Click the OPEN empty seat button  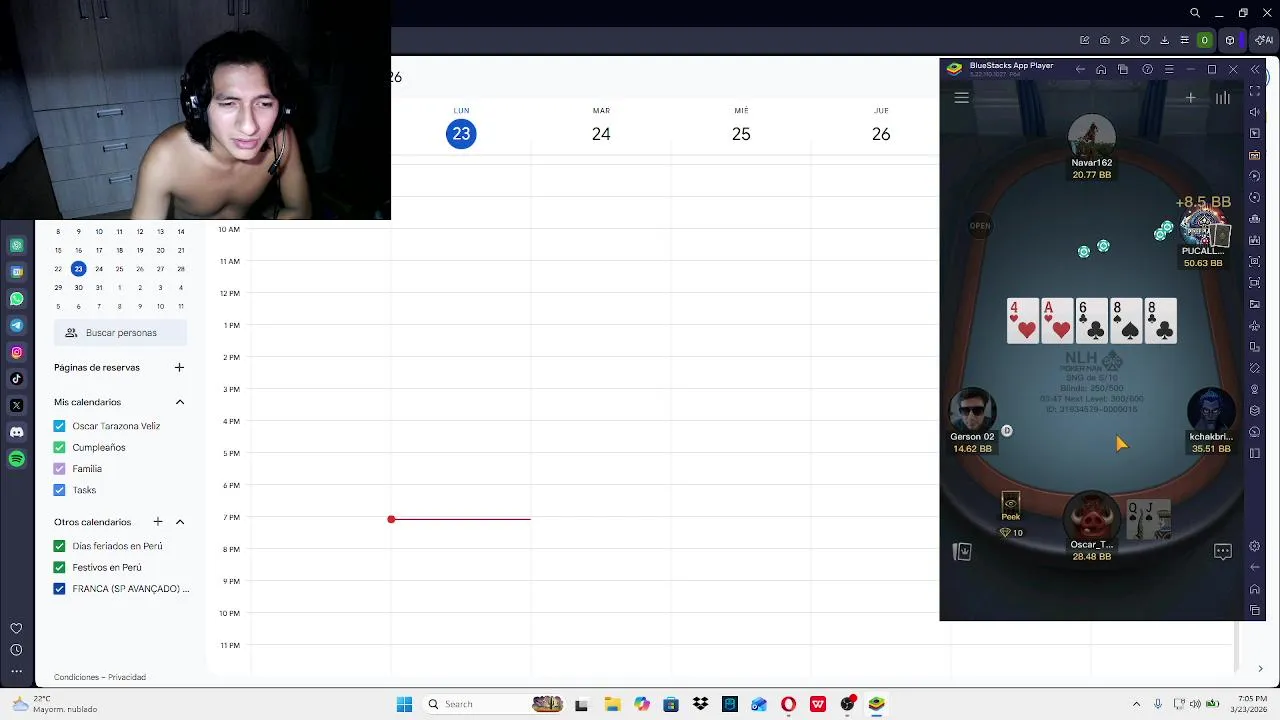[980, 226]
